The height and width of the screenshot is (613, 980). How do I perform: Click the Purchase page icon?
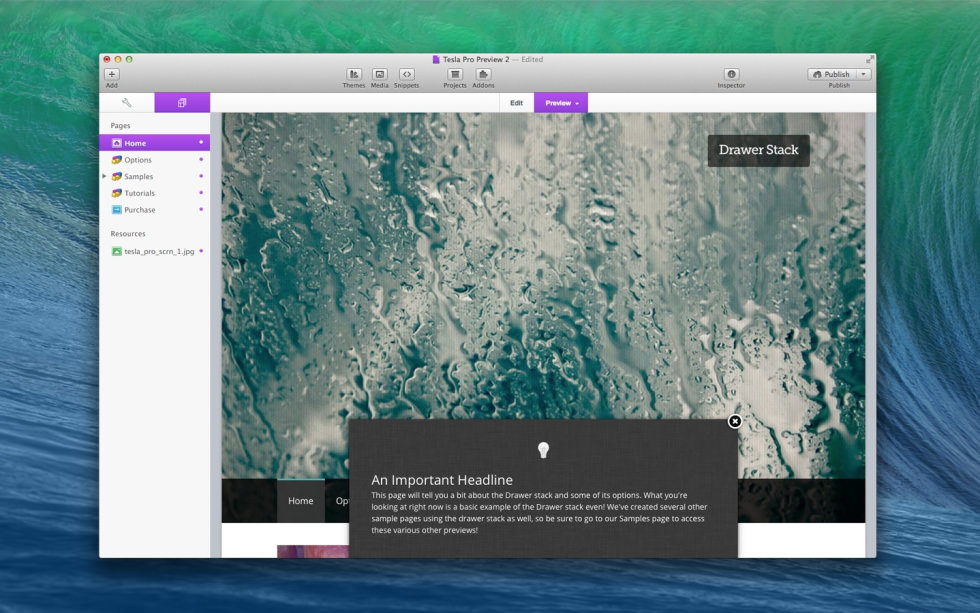coord(116,210)
